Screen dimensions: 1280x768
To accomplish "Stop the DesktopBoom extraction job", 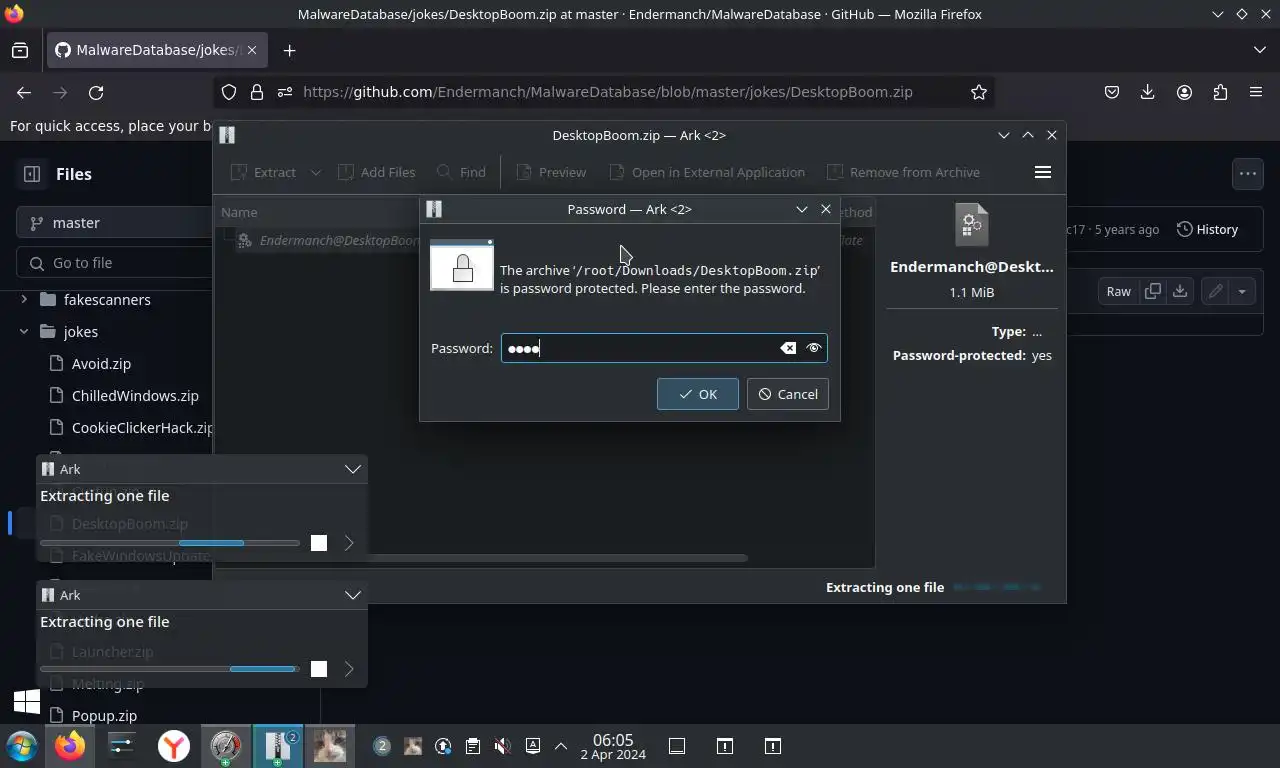I will 319,543.
